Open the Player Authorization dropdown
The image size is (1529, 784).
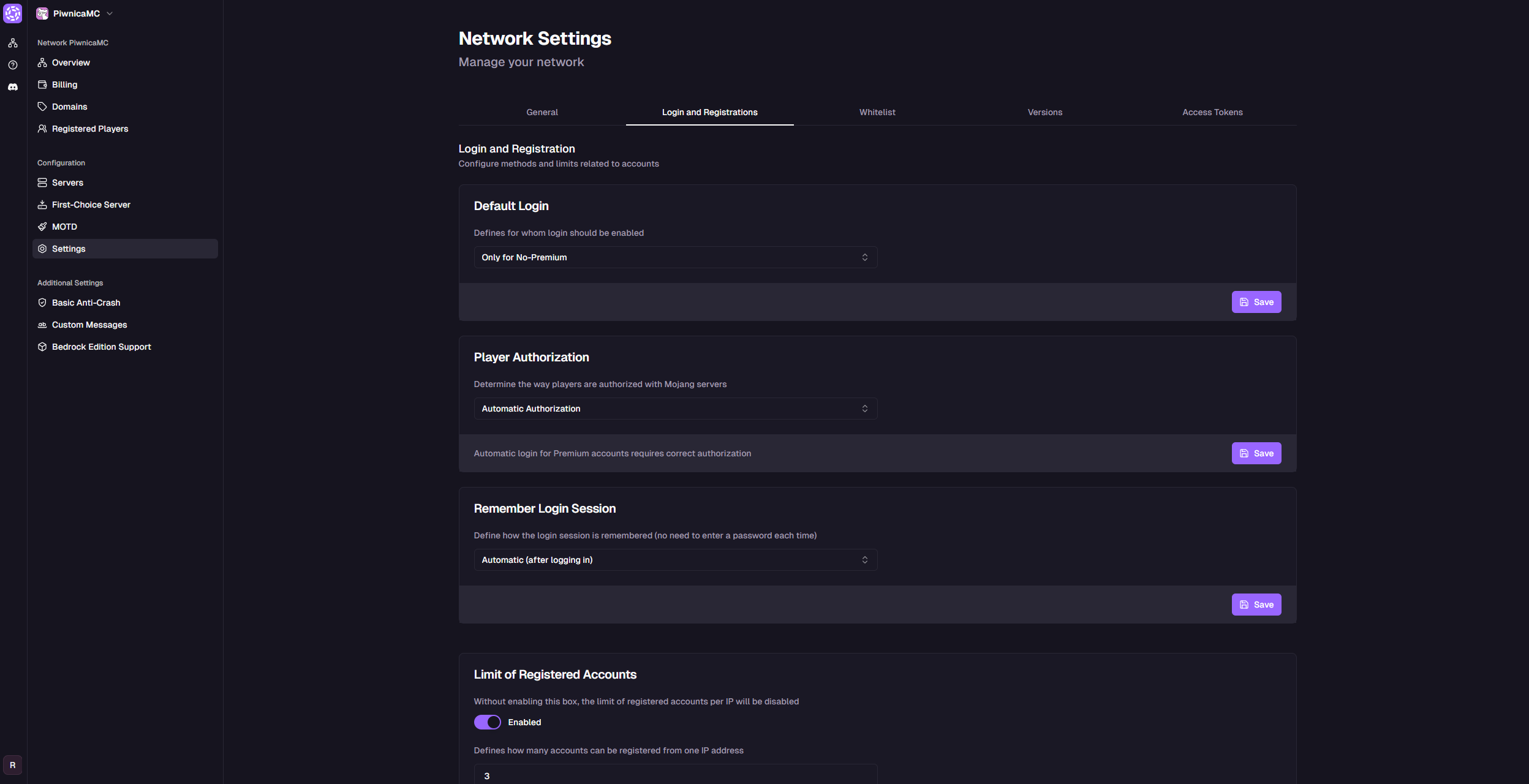tap(674, 409)
